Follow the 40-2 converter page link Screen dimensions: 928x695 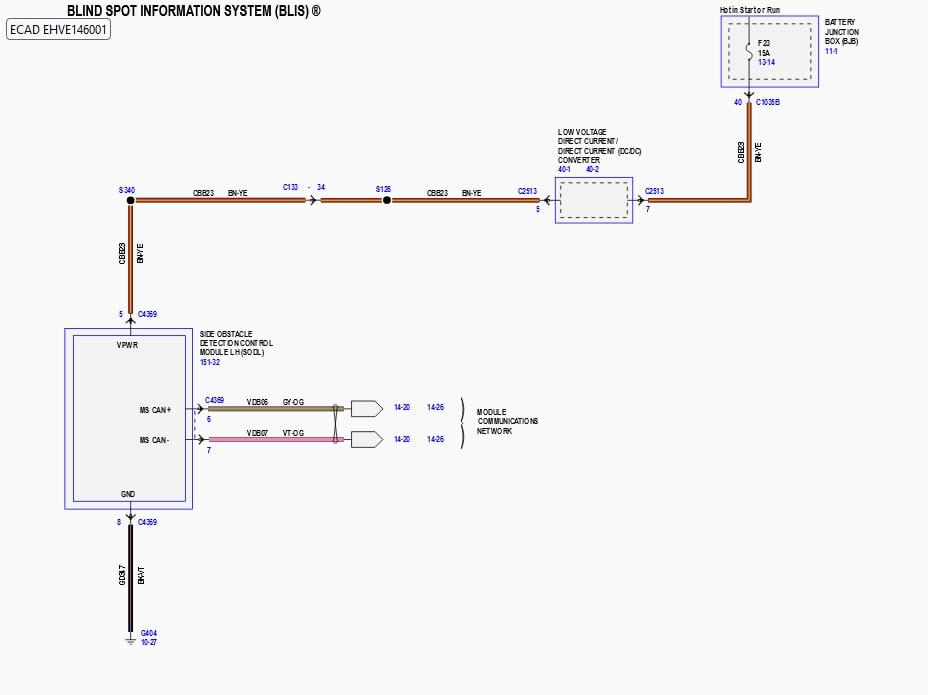point(592,169)
